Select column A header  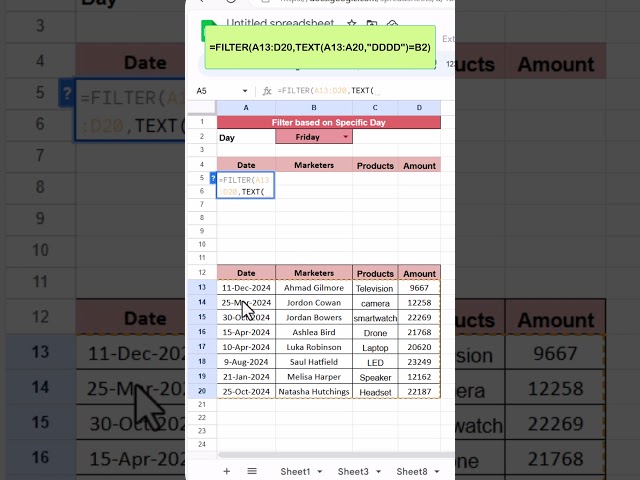coord(246,108)
